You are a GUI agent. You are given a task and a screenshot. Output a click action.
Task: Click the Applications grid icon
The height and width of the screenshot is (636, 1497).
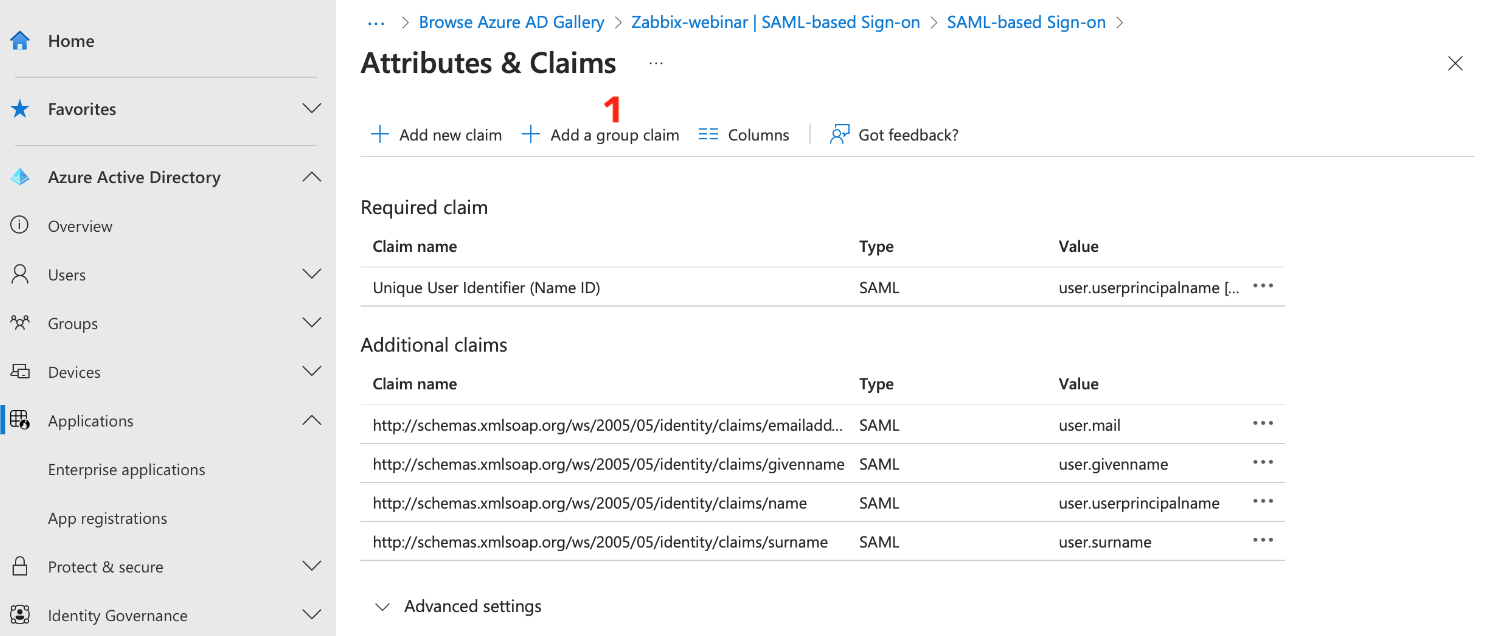pos(20,420)
